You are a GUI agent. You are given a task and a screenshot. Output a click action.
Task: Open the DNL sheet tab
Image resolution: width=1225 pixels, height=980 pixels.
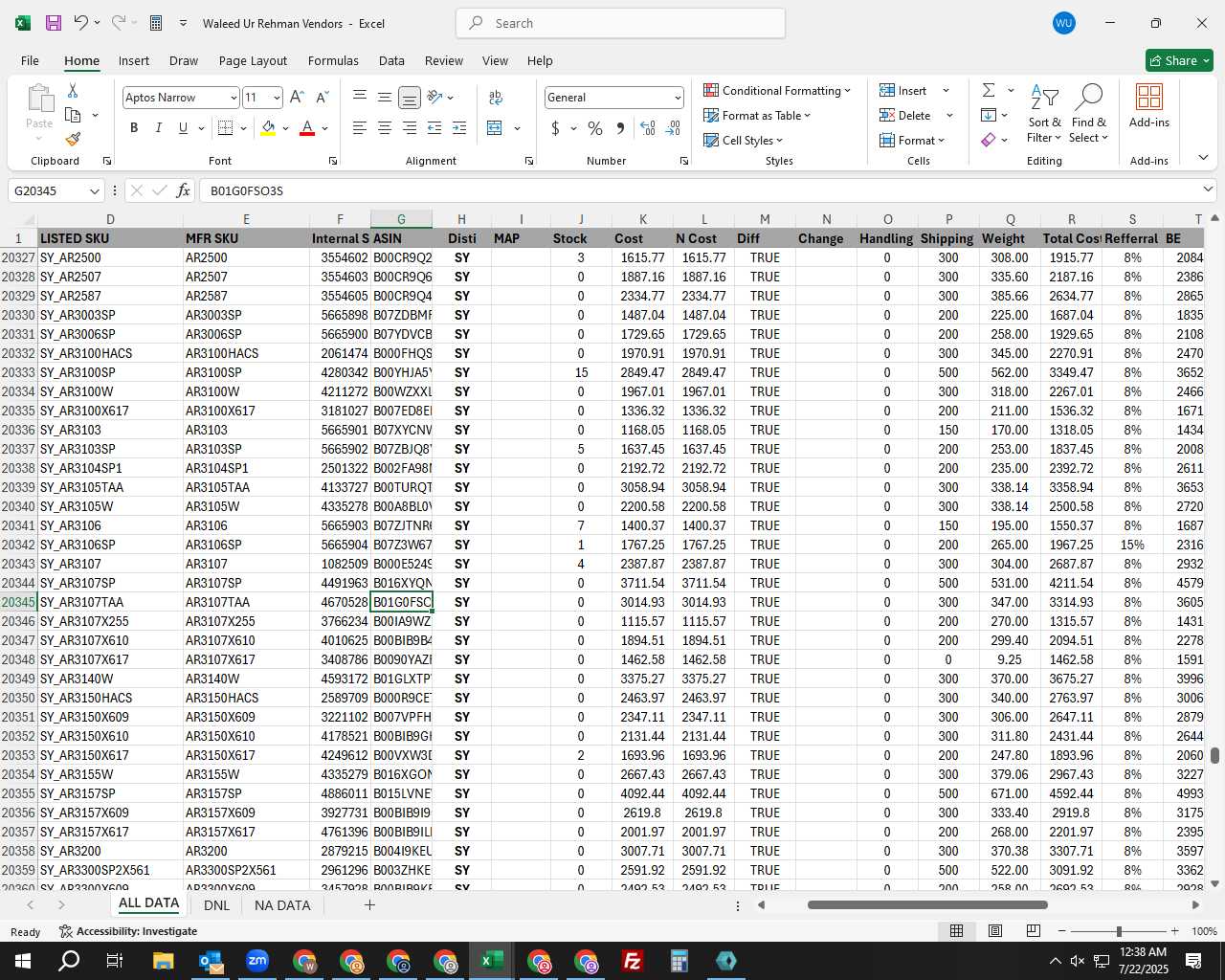click(x=216, y=905)
